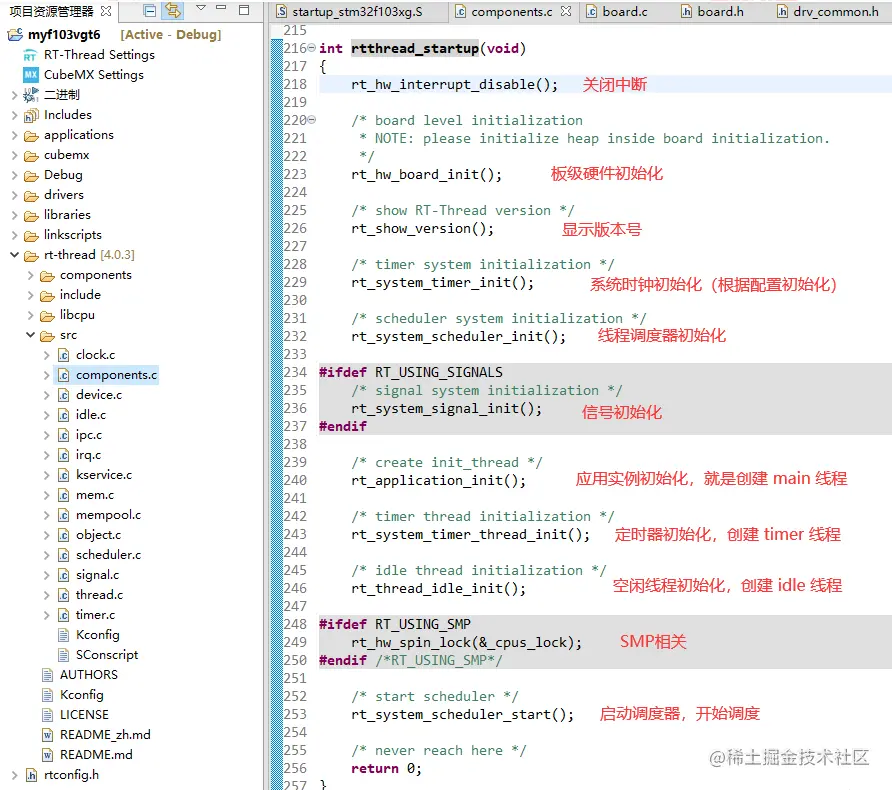Image resolution: width=892 pixels, height=790 pixels.
Task: Collapse all in project explorer toolbar
Action: (x=150, y=11)
